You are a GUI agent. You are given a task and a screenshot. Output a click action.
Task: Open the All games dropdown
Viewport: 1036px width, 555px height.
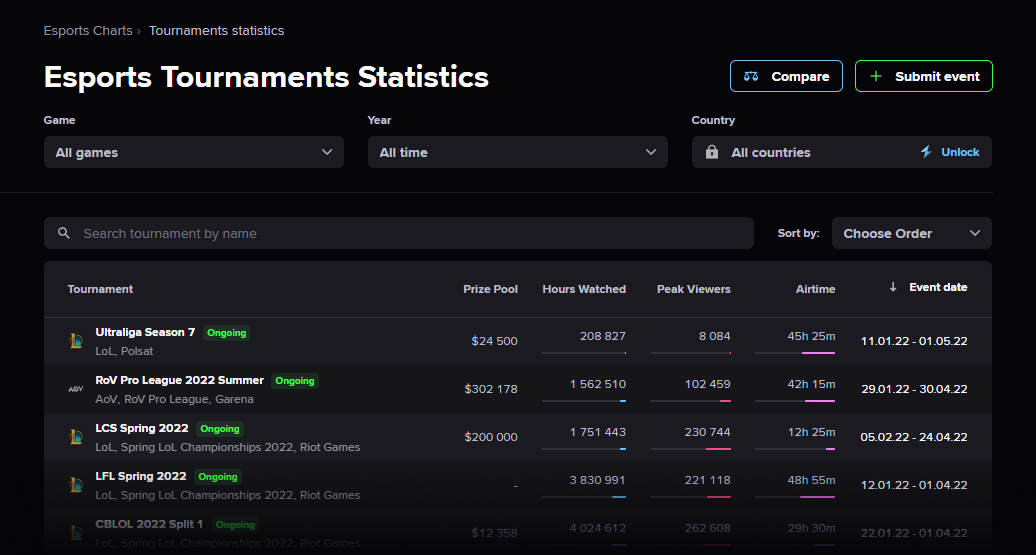pyautogui.click(x=193, y=152)
